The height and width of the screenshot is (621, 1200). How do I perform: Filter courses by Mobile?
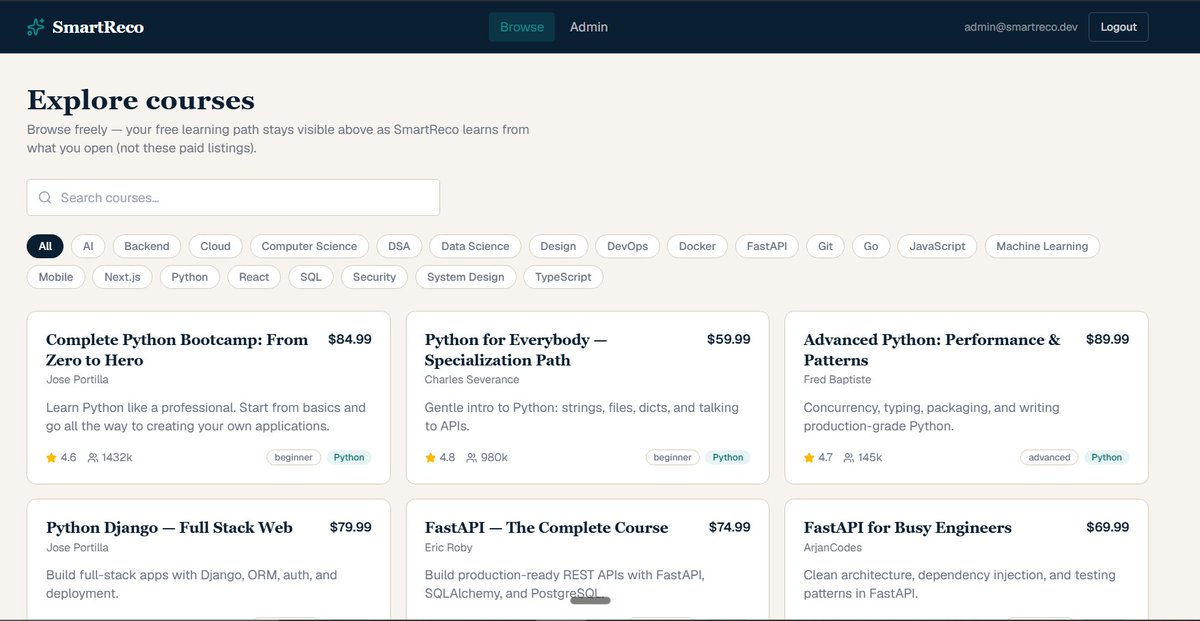pos(56,277)
